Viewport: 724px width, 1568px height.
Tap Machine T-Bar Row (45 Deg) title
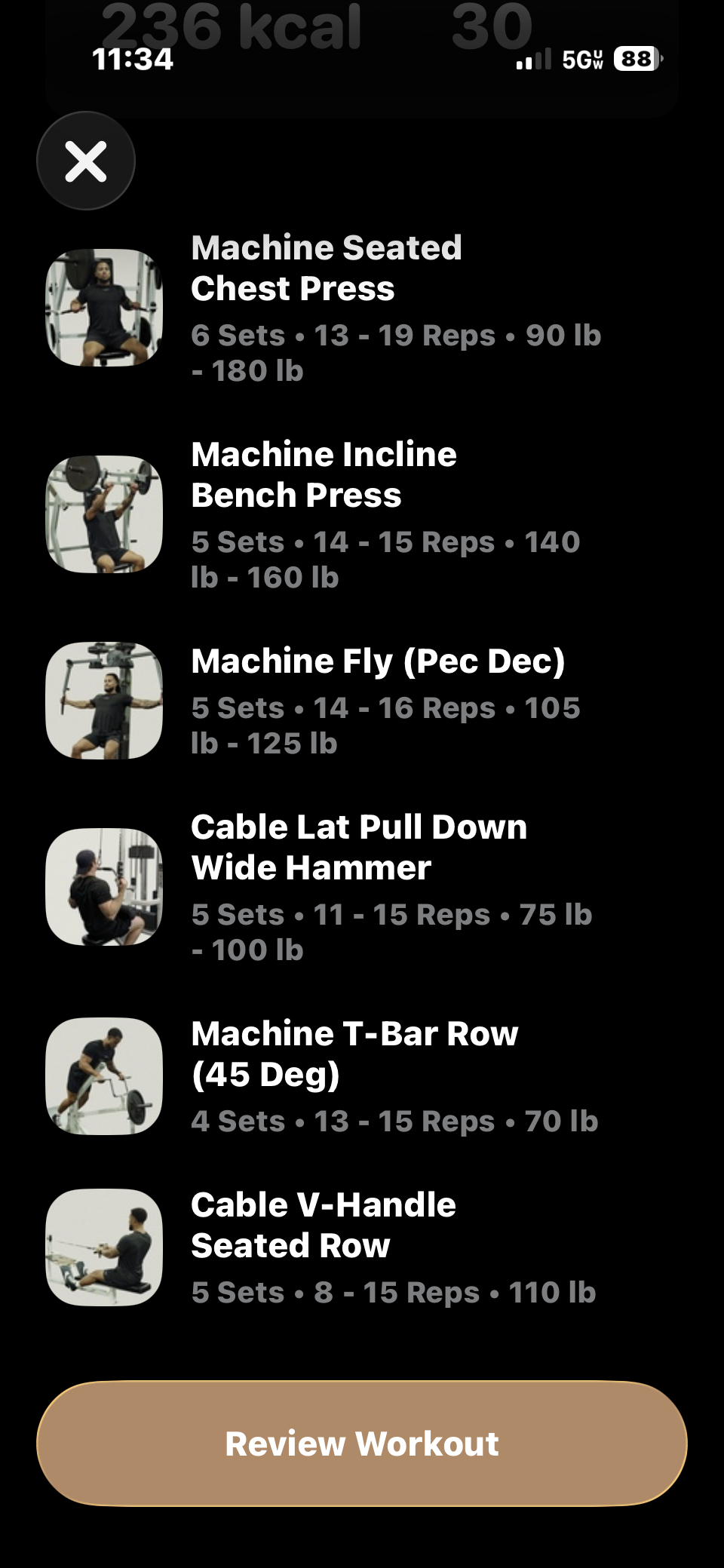[x=354, y=1054]
